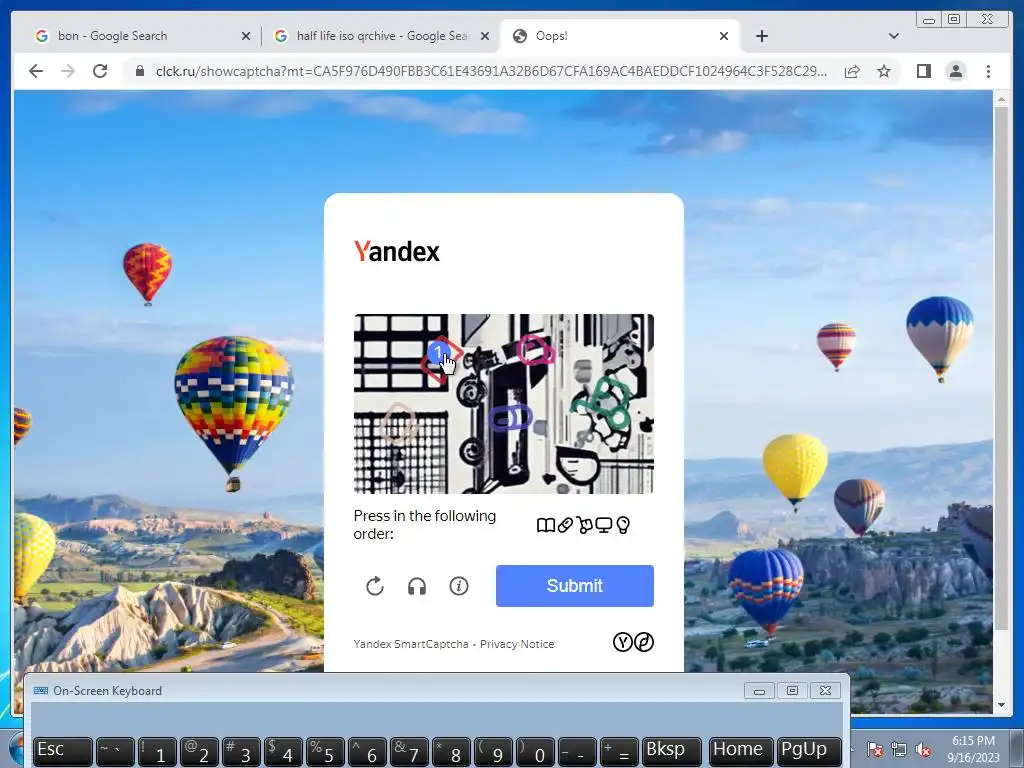The height and width of the screenshot is (768, 1024).
Task: Maximize the On-Screen Keyboard window
Action: [792, 691]
